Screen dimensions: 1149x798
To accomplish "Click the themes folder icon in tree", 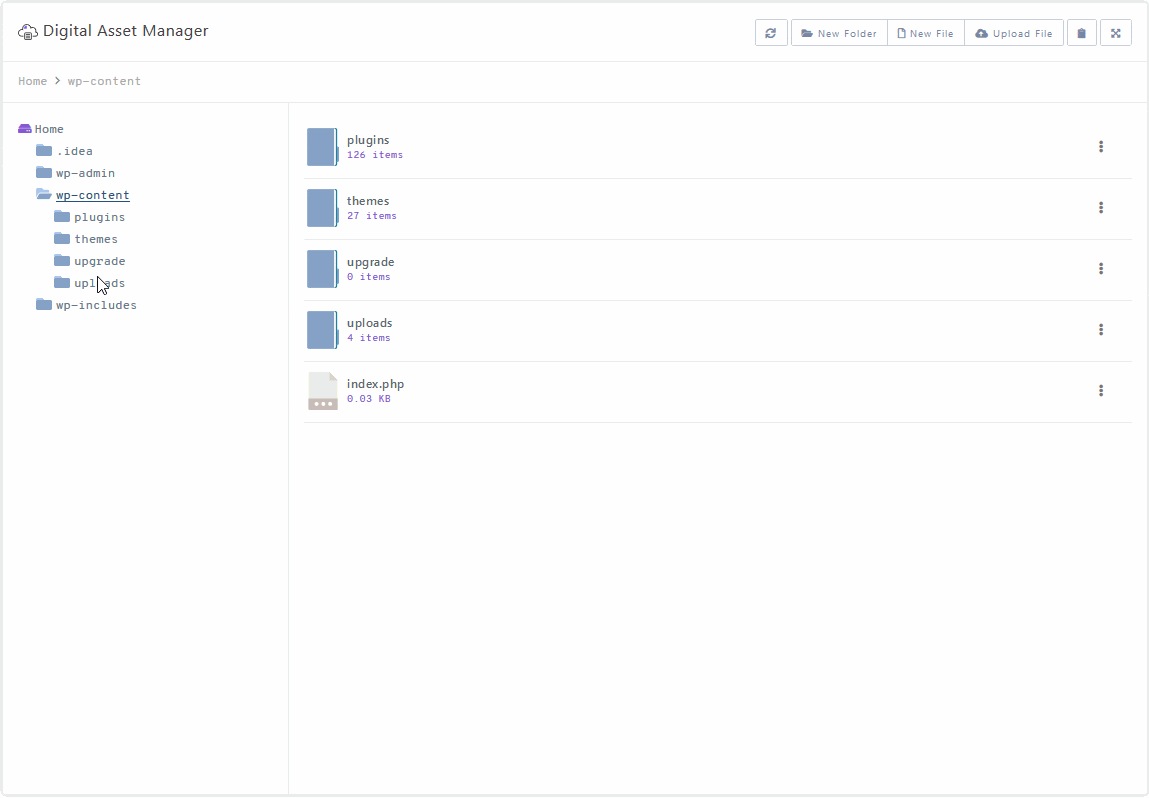I will [62, 238].
